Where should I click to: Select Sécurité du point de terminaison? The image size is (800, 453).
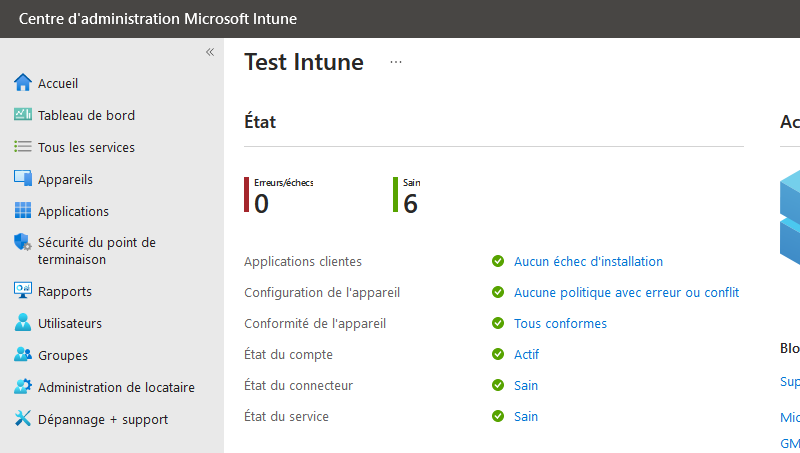(96, 251)
